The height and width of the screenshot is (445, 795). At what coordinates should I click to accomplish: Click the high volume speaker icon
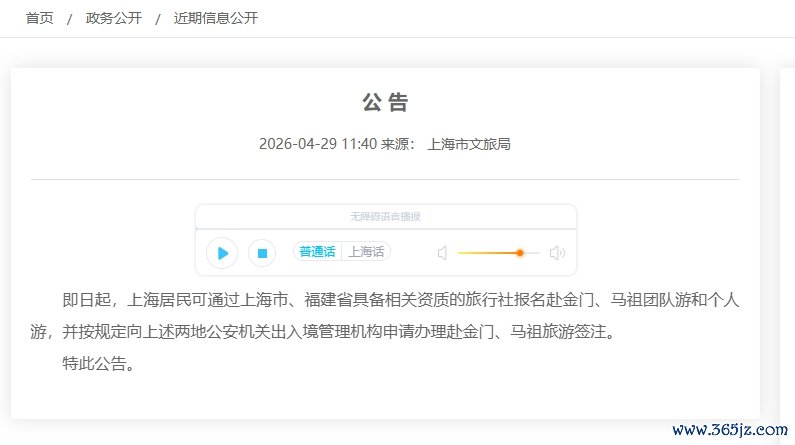(x=557, y=253)
